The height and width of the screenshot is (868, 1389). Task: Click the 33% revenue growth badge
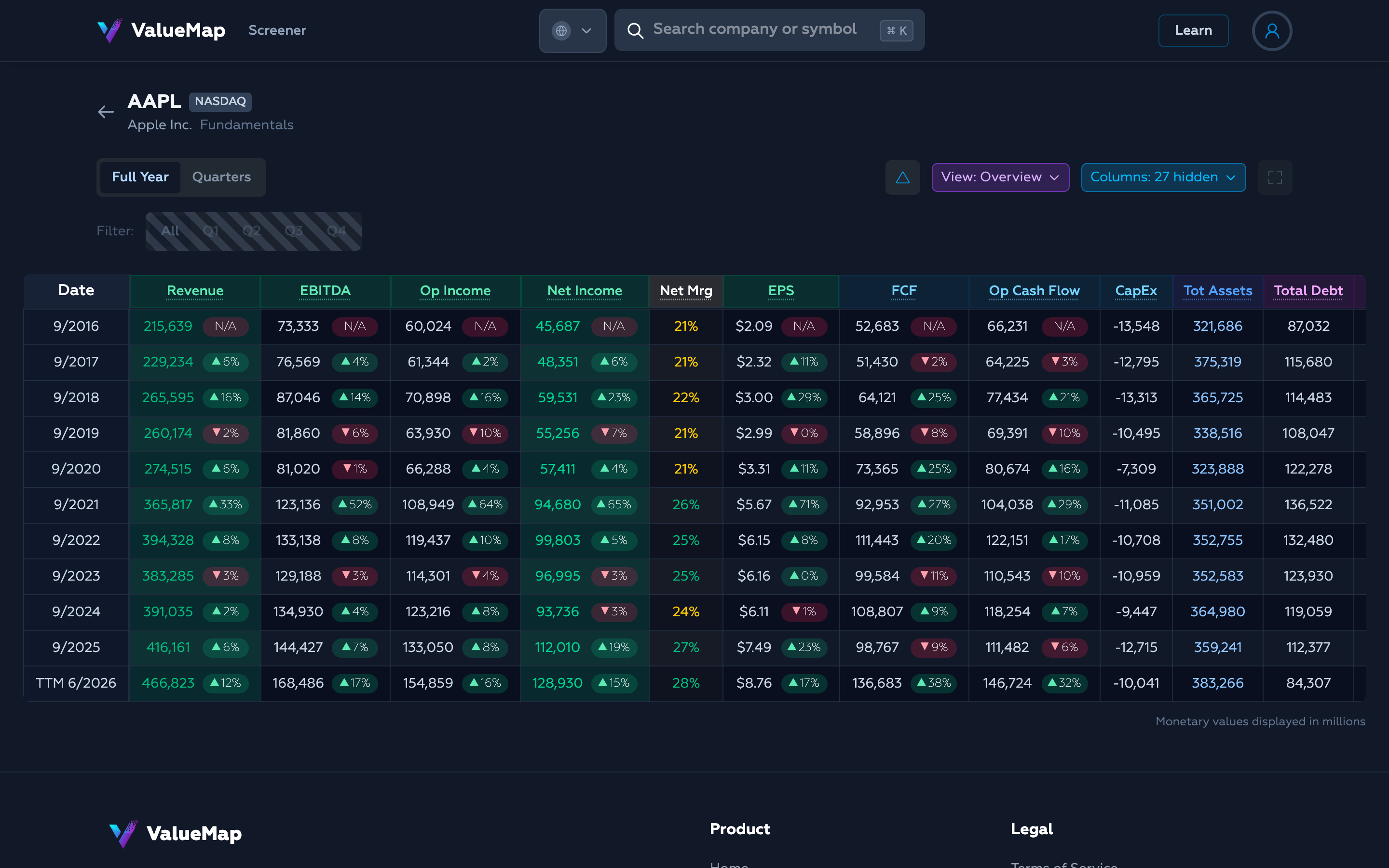click(226, 504)
